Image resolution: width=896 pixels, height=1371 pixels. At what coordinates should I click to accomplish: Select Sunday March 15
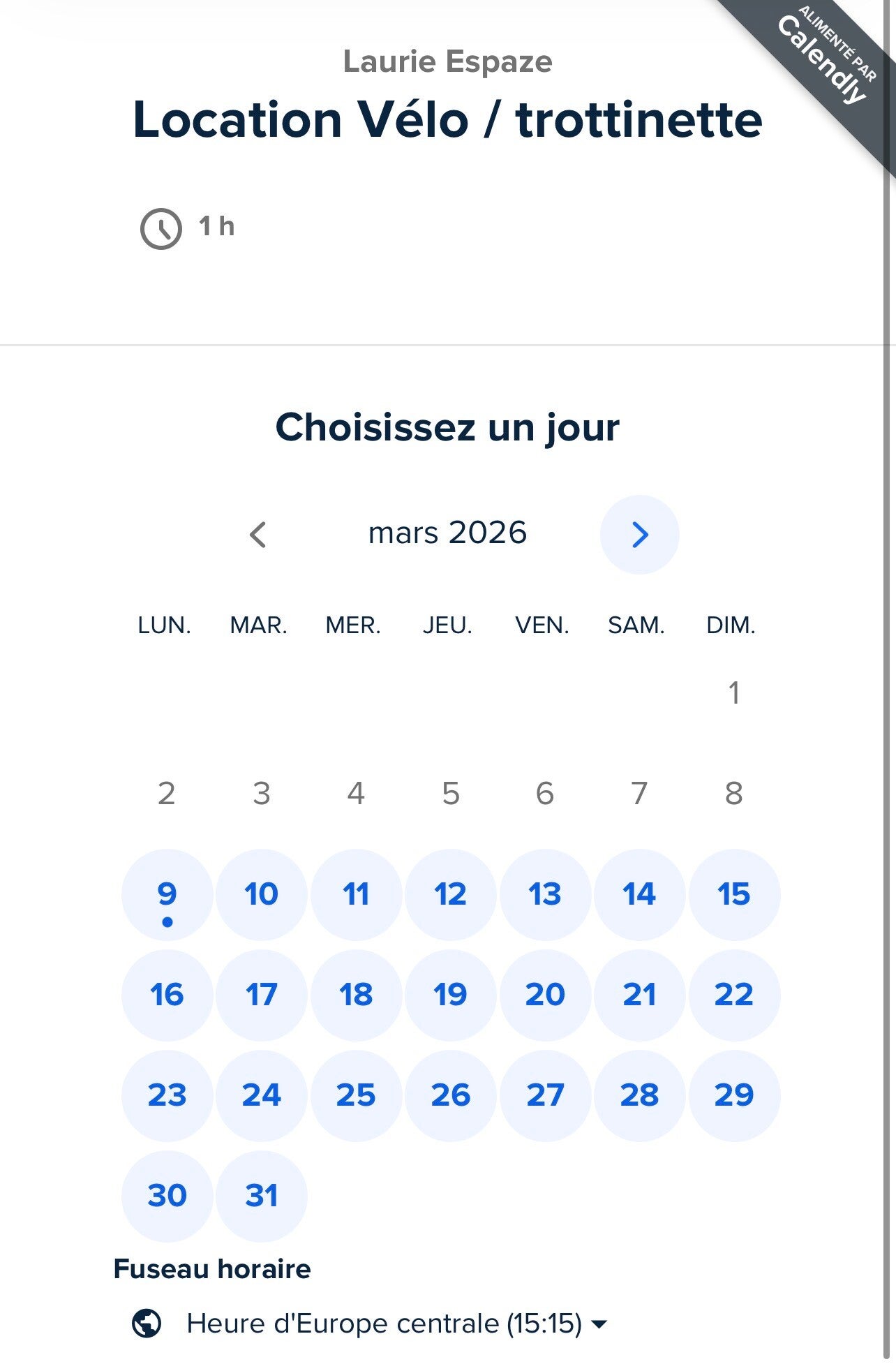point(734,895)
